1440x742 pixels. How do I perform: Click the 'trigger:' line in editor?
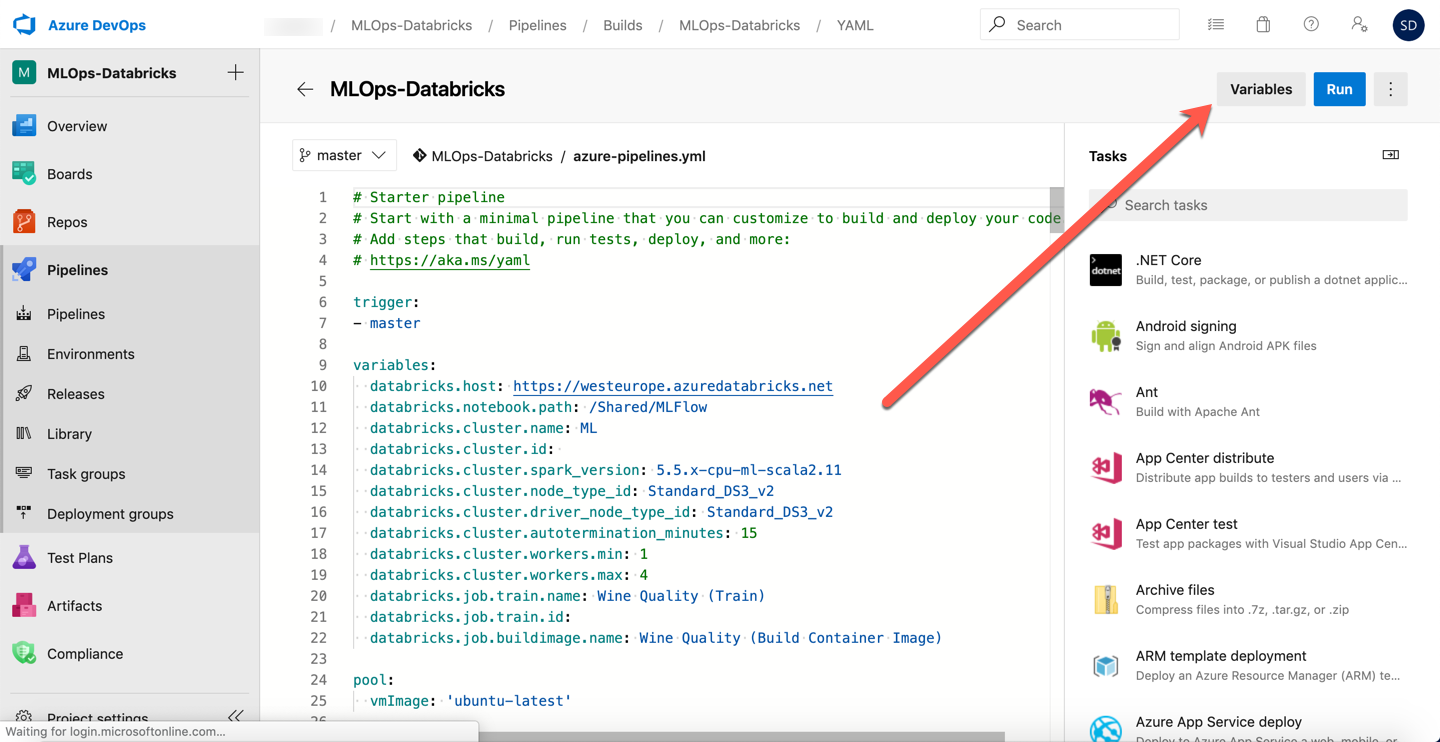point(386,302)
